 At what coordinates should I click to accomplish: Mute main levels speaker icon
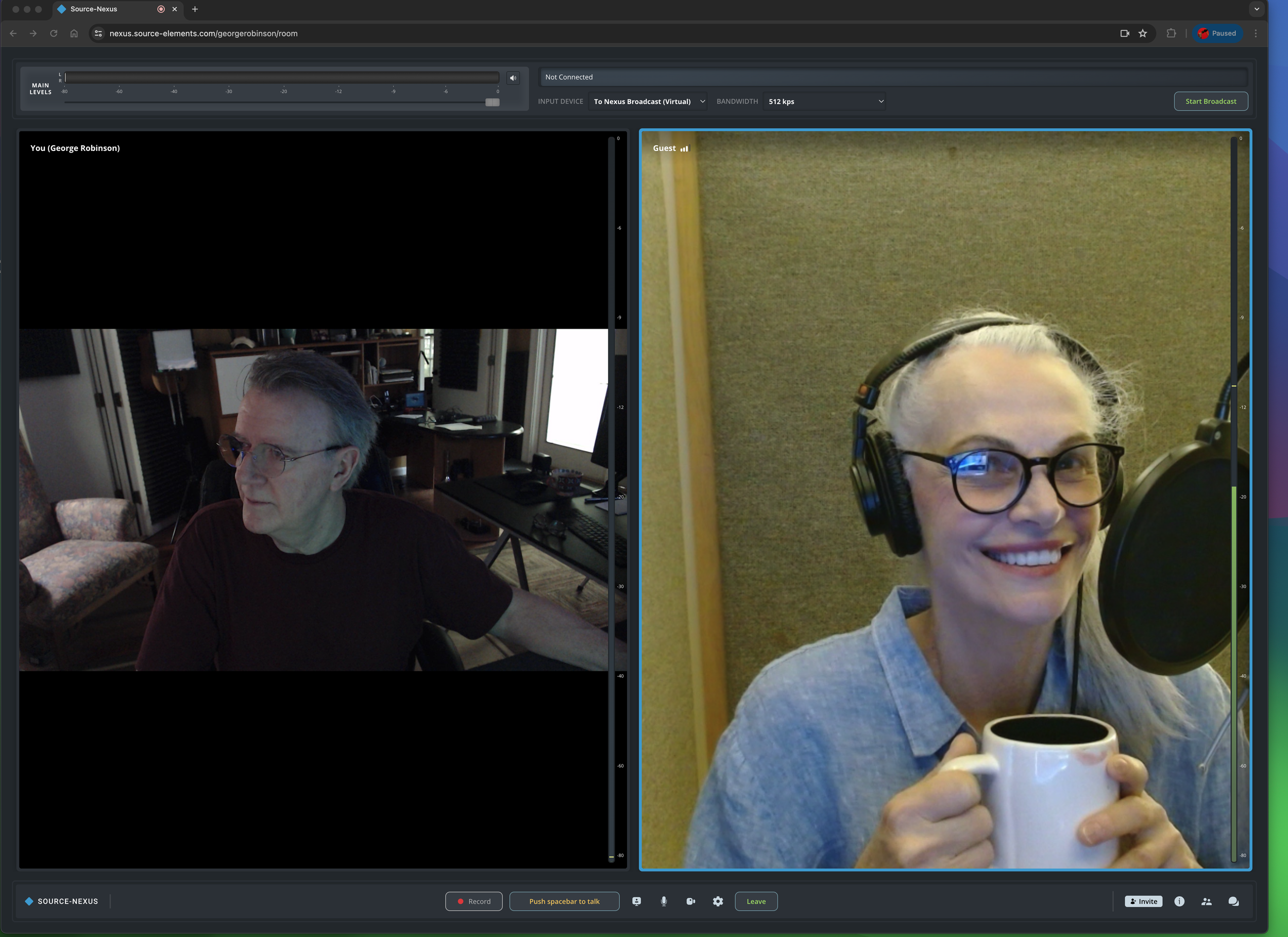(513, 78)
